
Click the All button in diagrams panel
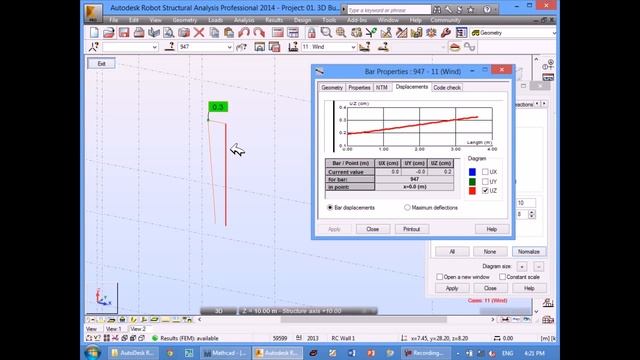click(452, 251)
